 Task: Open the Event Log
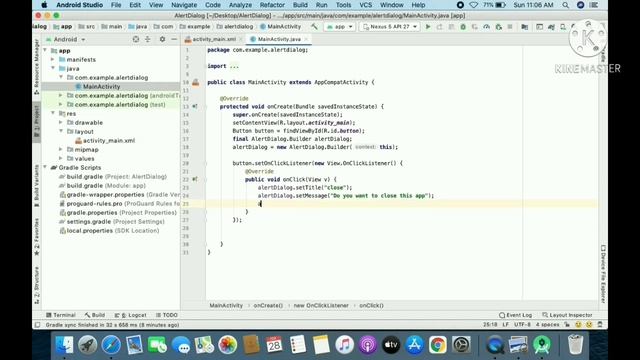pos(516,315)
